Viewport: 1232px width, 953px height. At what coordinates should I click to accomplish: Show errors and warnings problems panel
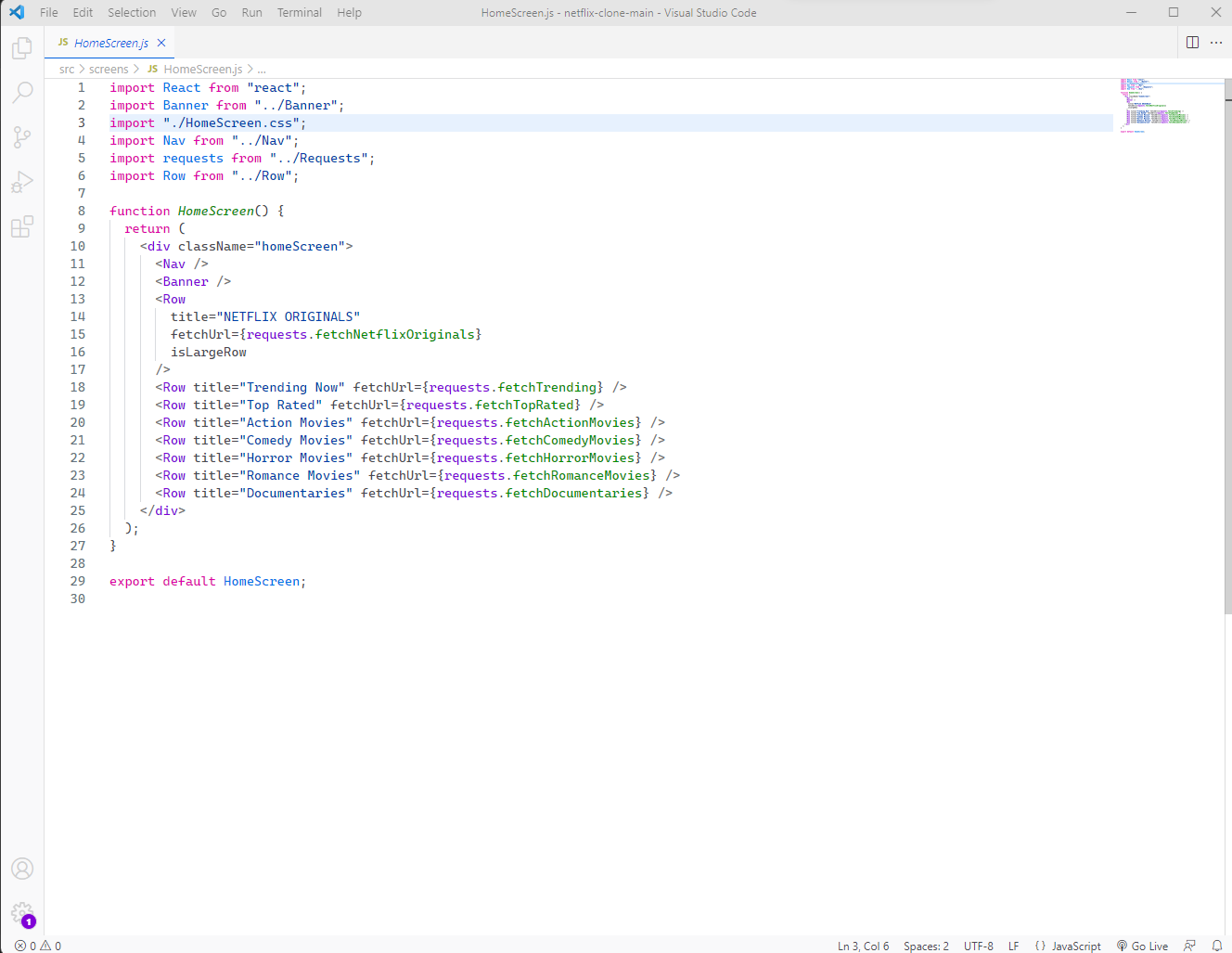tap(38, 946)
